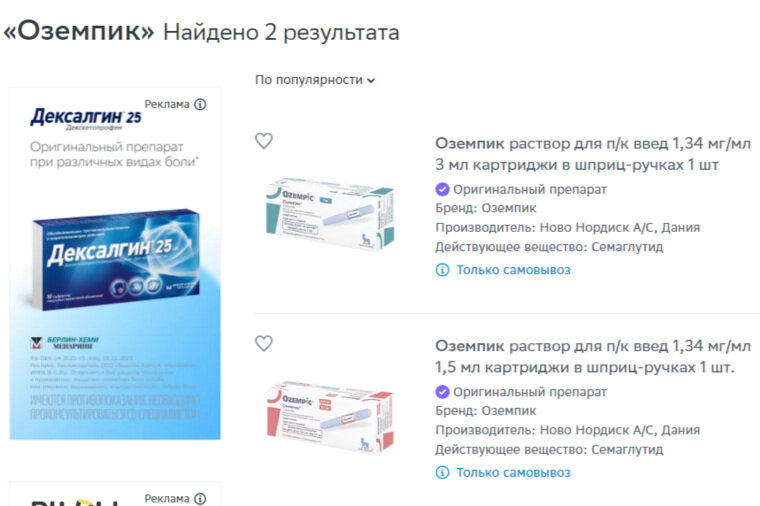Add Ozempic 1,5 ml to favorites heart
This screenshot has width=760, height=506.
tap(264, 344)
